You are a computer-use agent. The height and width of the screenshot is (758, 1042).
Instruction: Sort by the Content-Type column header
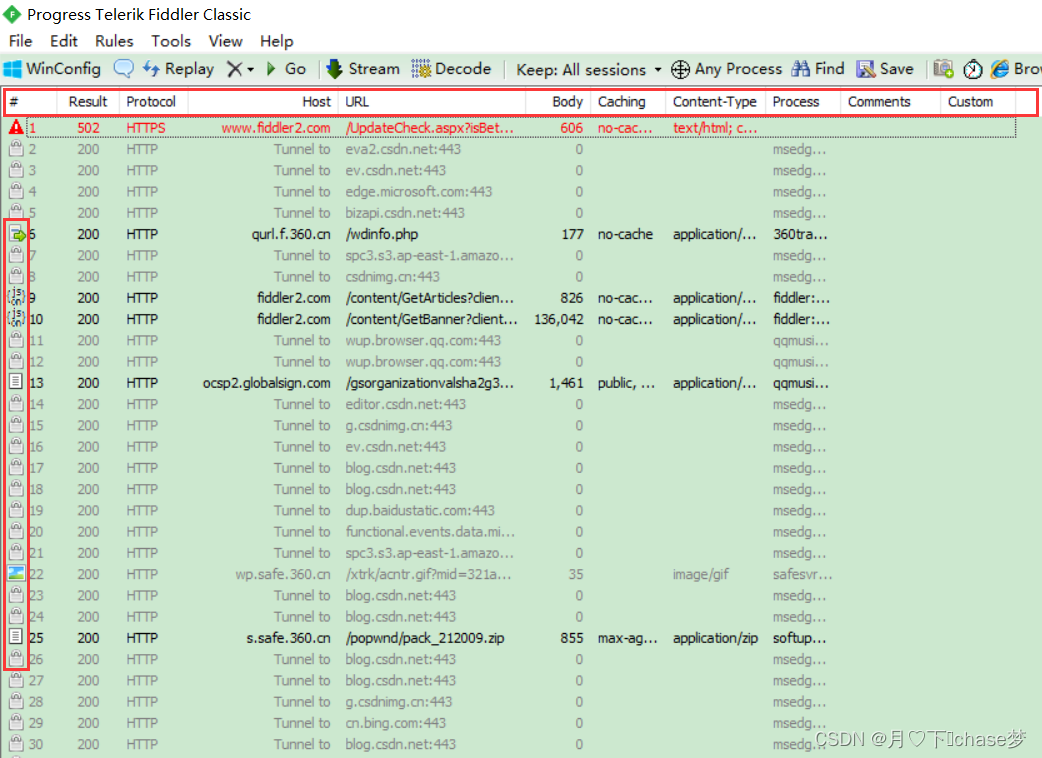pyautogui.click(x=715, y=102)
